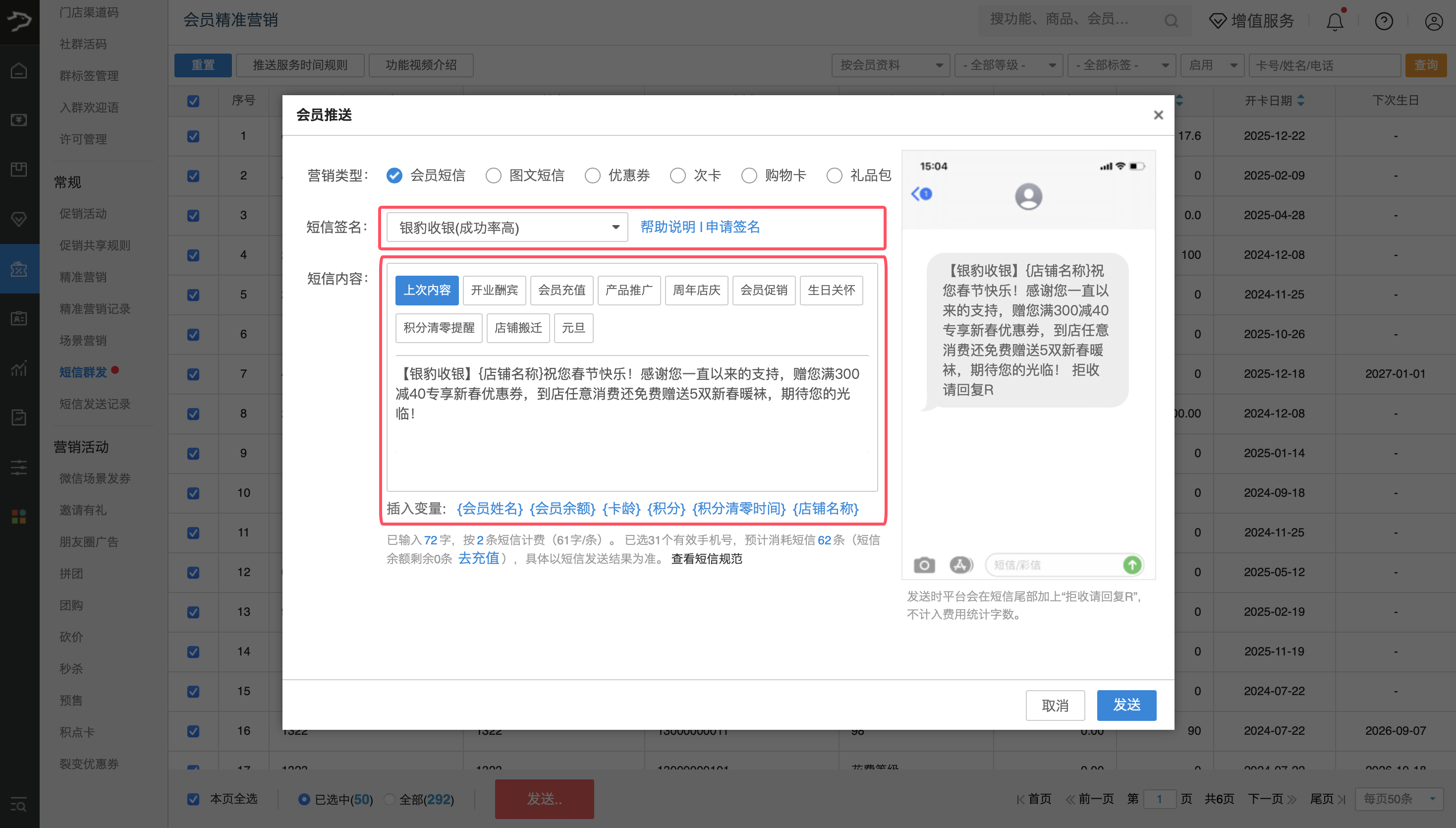Click the 去充值 link
Screen dimensions: 1456x828
click(479, 558)
